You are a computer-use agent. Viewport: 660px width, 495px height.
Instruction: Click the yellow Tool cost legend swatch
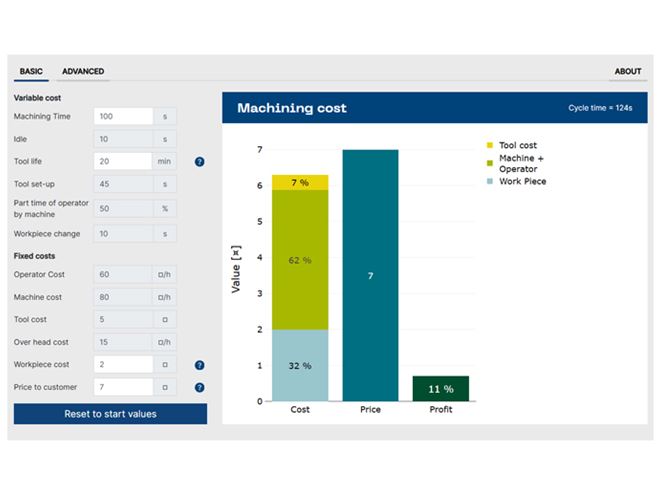pos(490,146)
